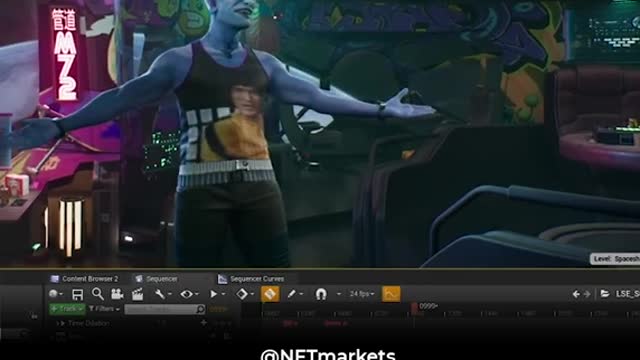Open the dropdown arrow beside diamond key icon
This screenshot has width=640, height=360.
(x=252, y=294)
